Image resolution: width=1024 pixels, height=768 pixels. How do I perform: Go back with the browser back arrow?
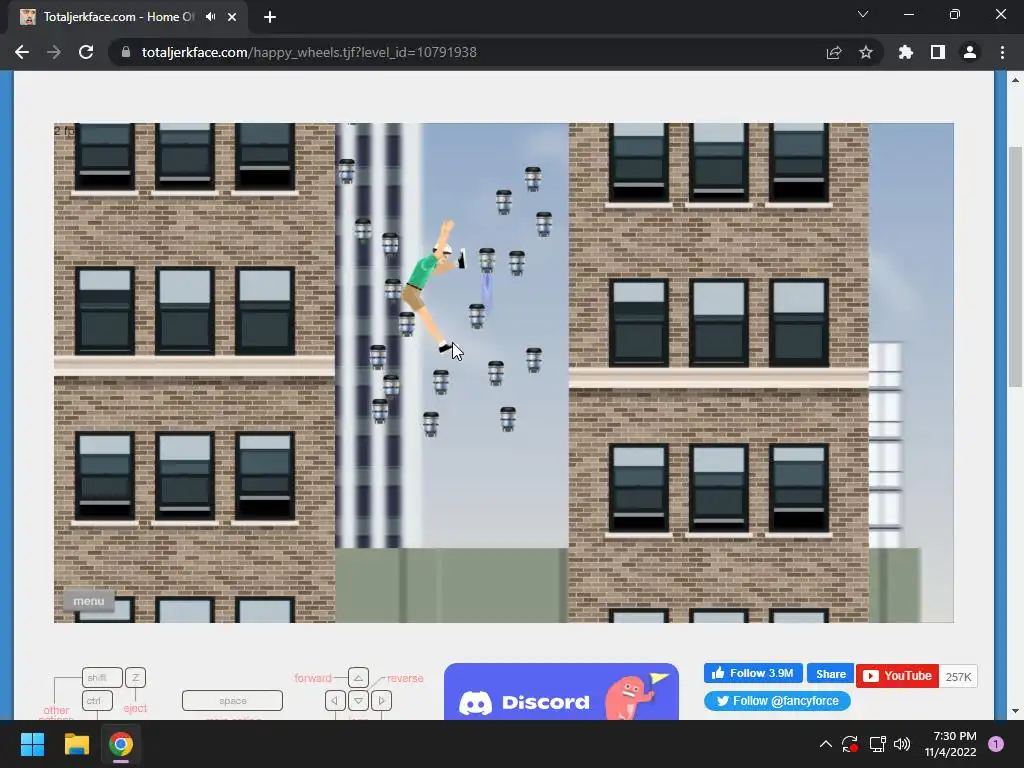(22, 52)
